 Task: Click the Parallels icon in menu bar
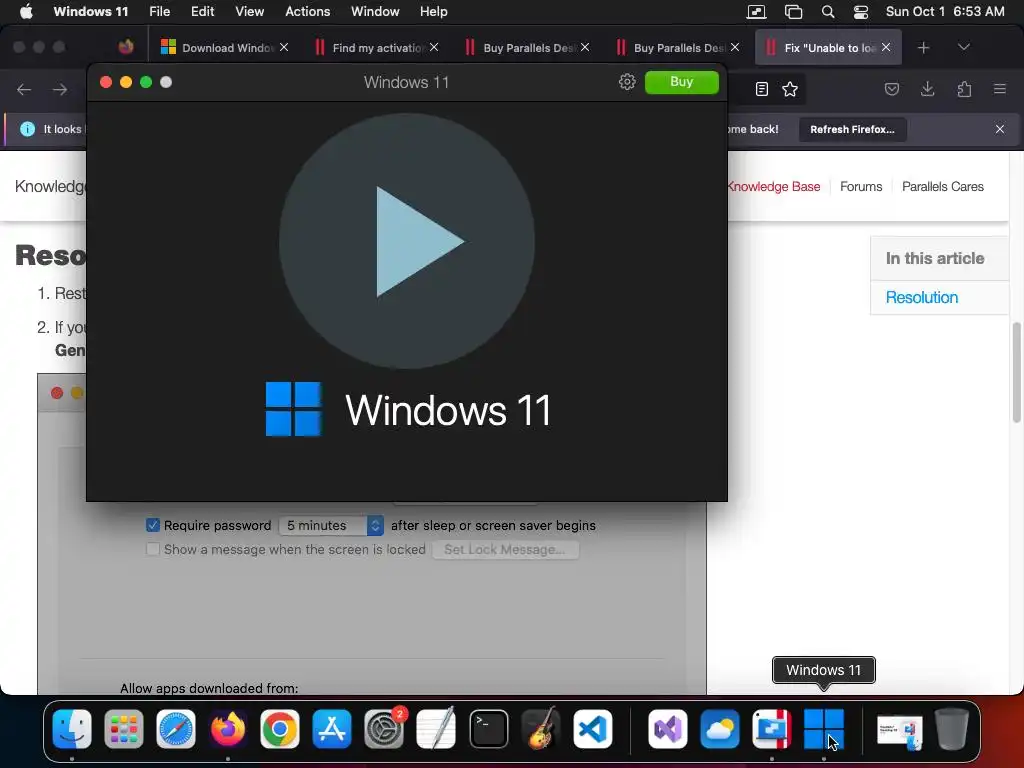click(x=756, y=11)
